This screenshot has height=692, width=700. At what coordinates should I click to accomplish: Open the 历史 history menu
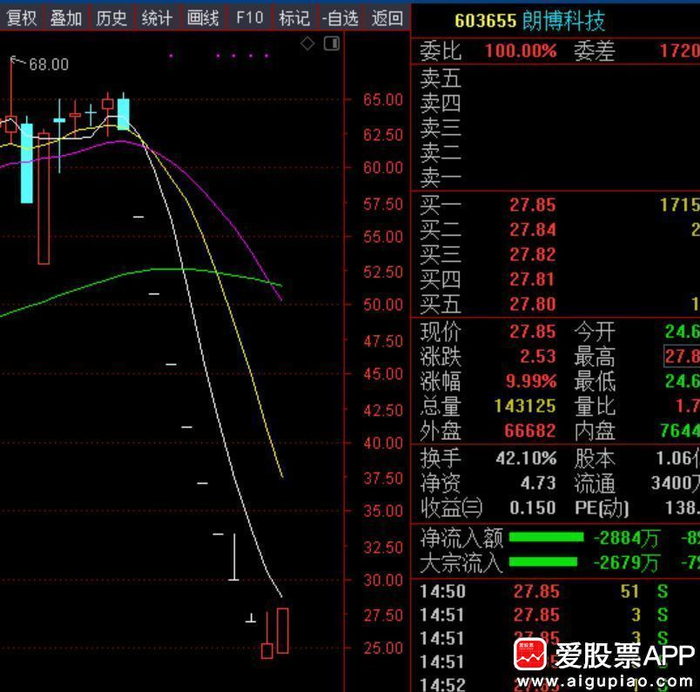(112, 18)
